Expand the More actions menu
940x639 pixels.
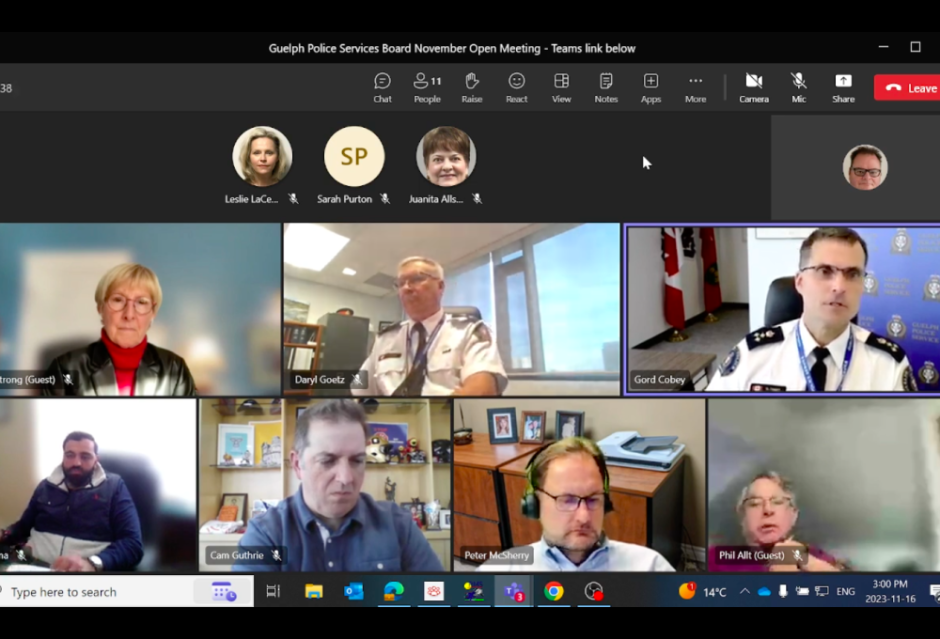point(695,87)
